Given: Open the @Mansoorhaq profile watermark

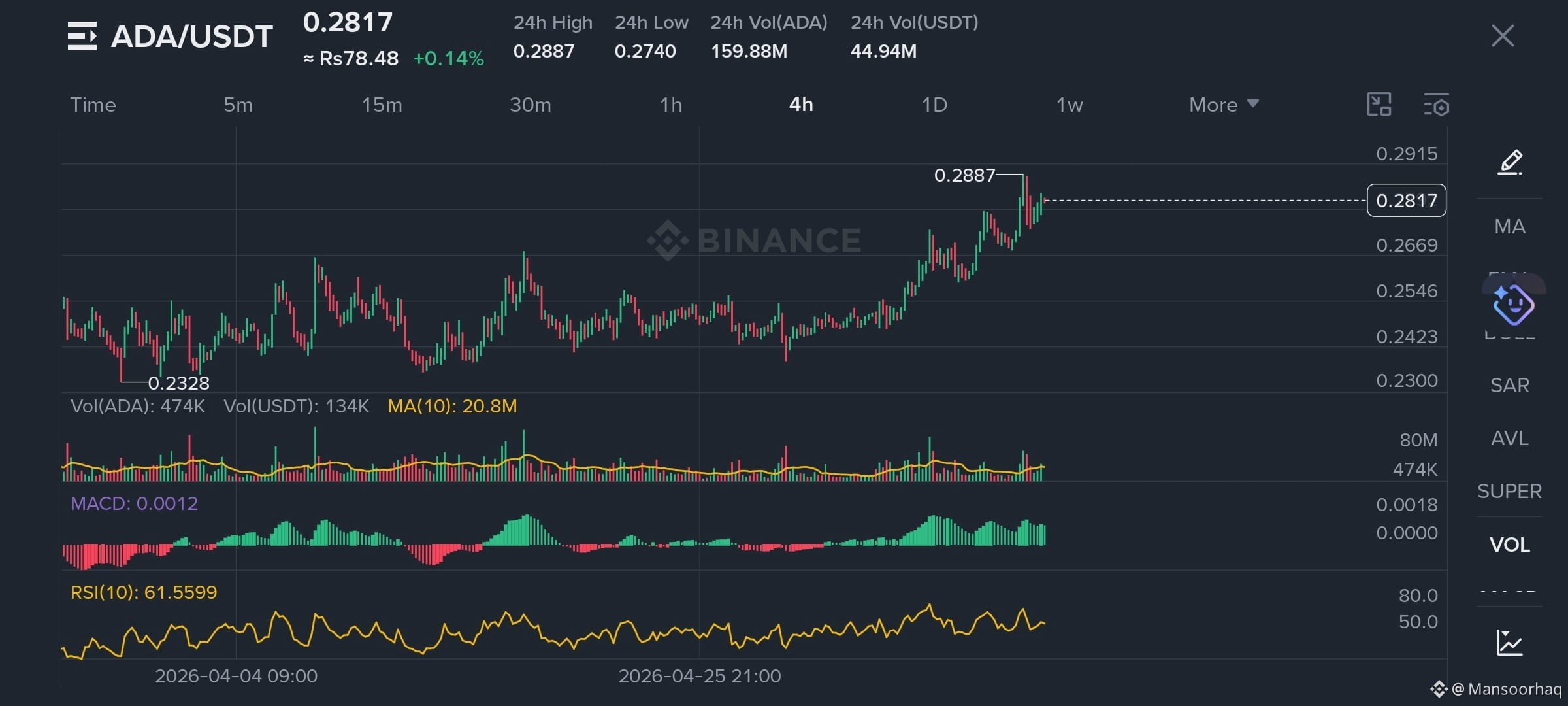Looking at the screenshot, I should point(1495,689).
